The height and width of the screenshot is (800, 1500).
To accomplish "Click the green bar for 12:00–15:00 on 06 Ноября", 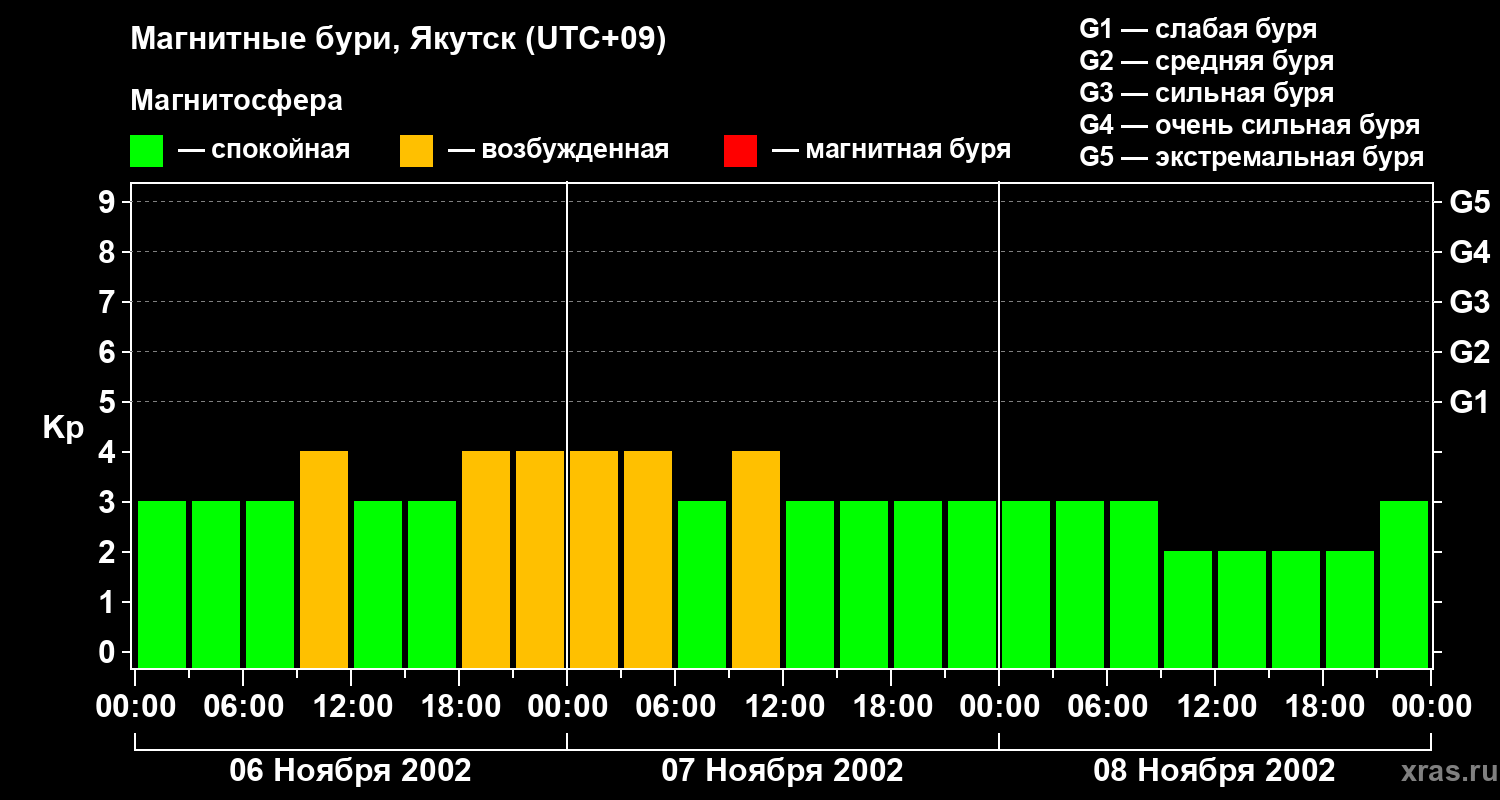I will pos(378,585).
